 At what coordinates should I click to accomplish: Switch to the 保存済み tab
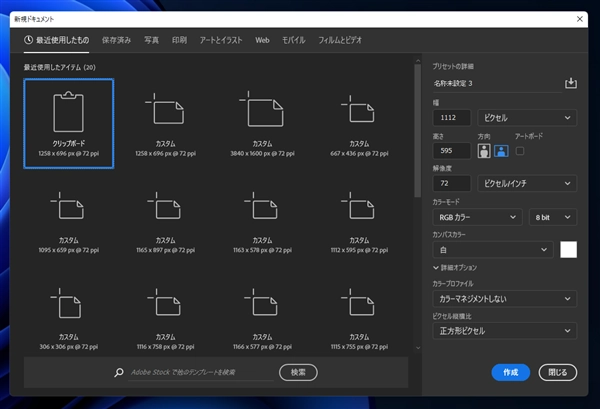coord(116,40)
